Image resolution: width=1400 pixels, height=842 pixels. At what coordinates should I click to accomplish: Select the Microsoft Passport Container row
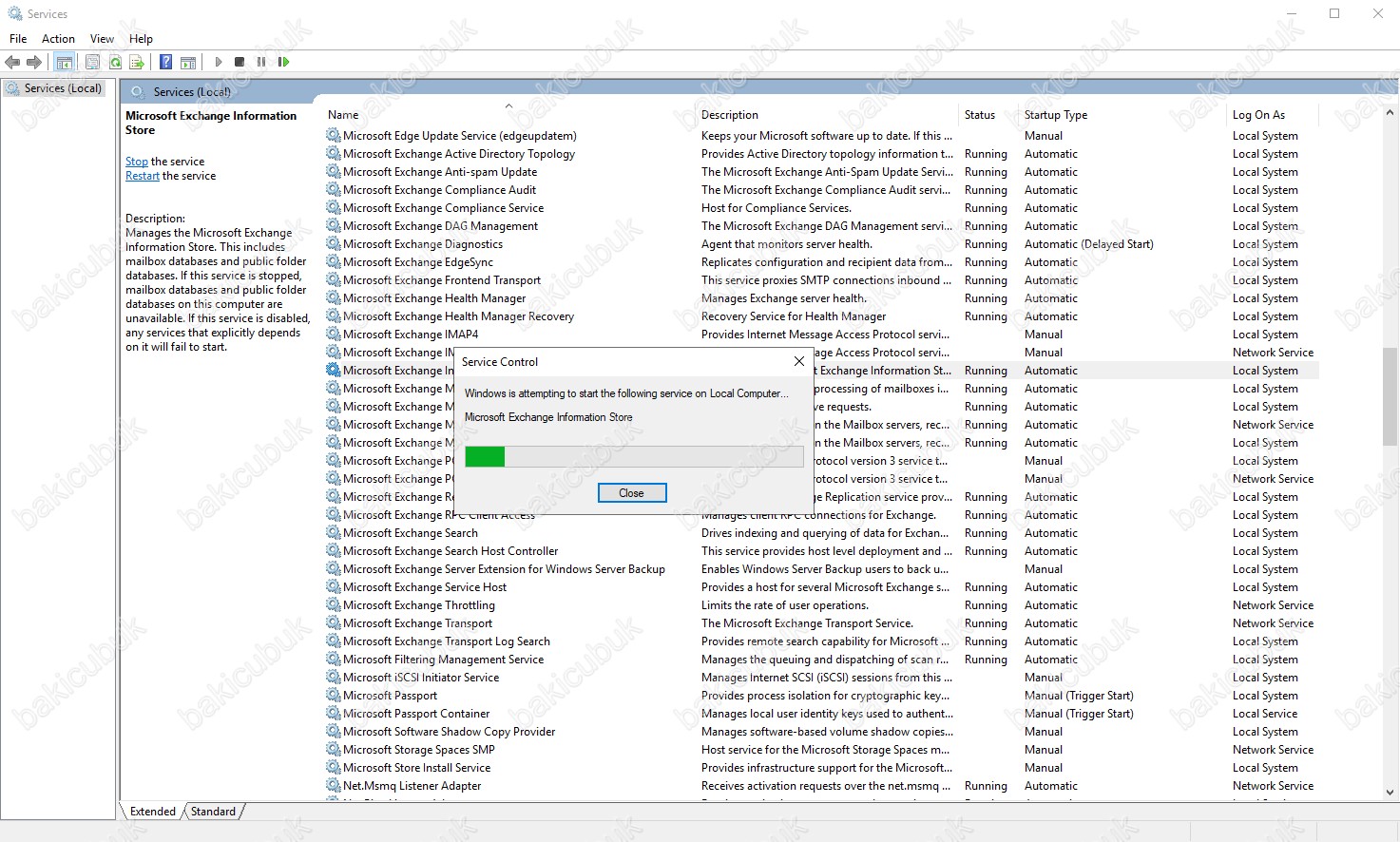pyautogui.click(x=822, y=714)
